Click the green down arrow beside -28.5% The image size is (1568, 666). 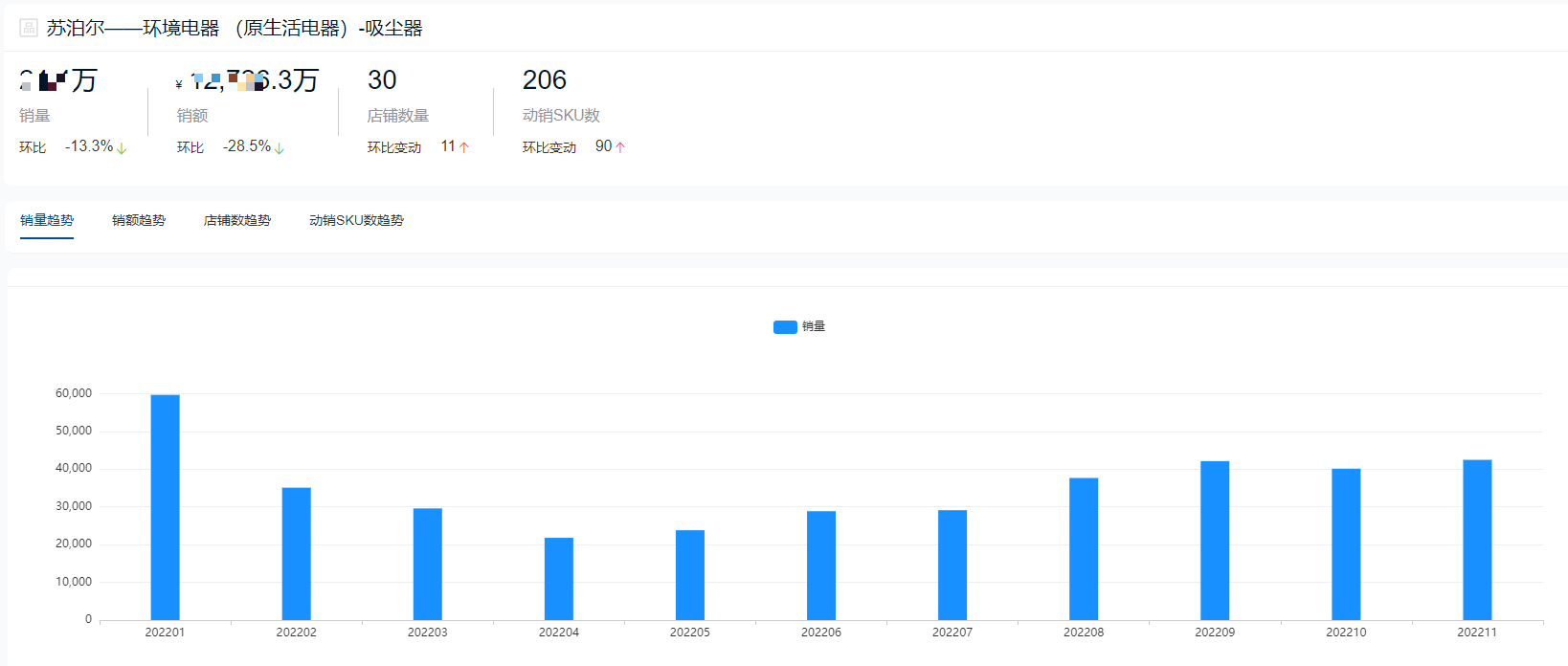click(x=280, y=148)
